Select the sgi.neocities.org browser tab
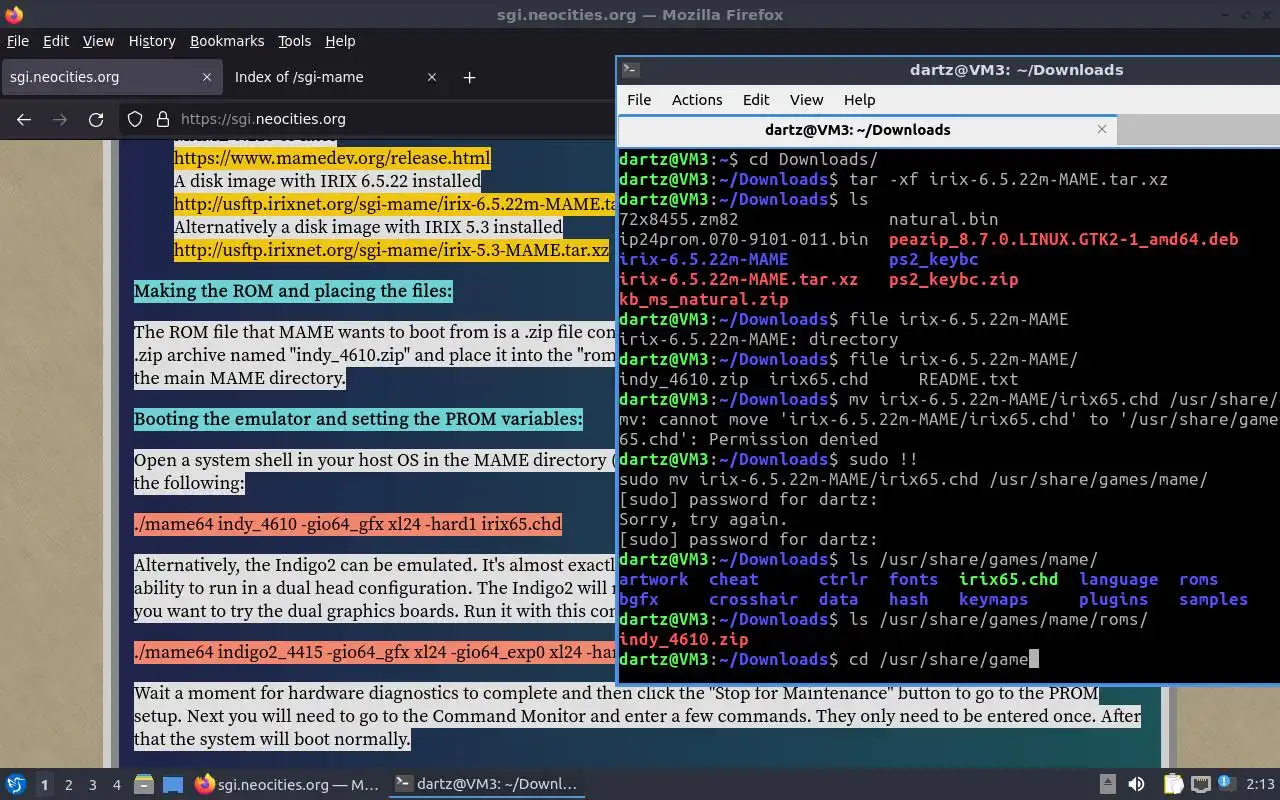 click(110, 77)
